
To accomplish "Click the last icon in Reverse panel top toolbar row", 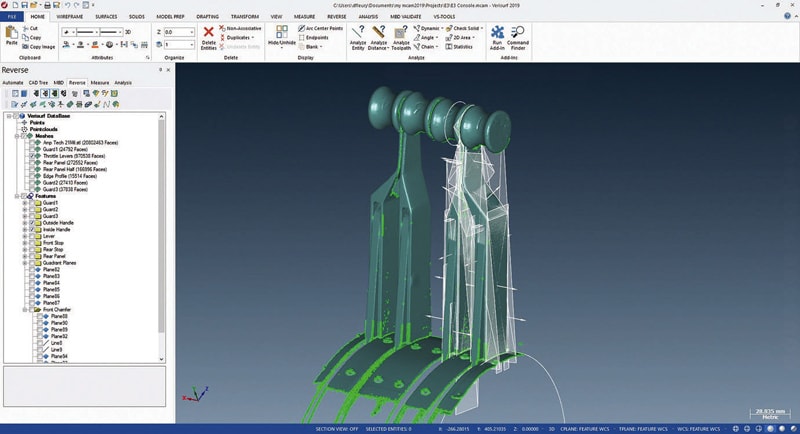I will click(114, 93).
